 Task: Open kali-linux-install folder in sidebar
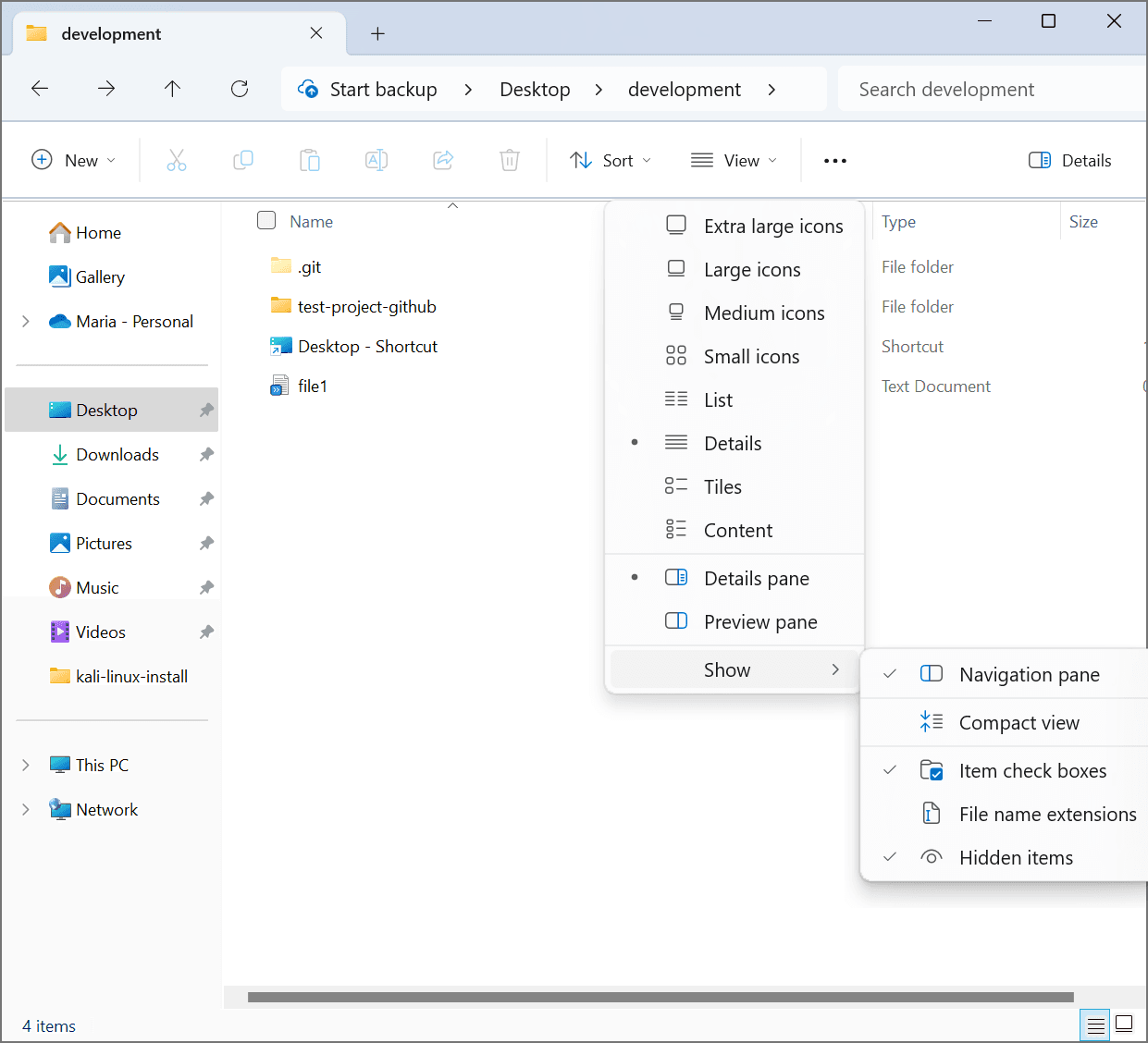point(118,677)
